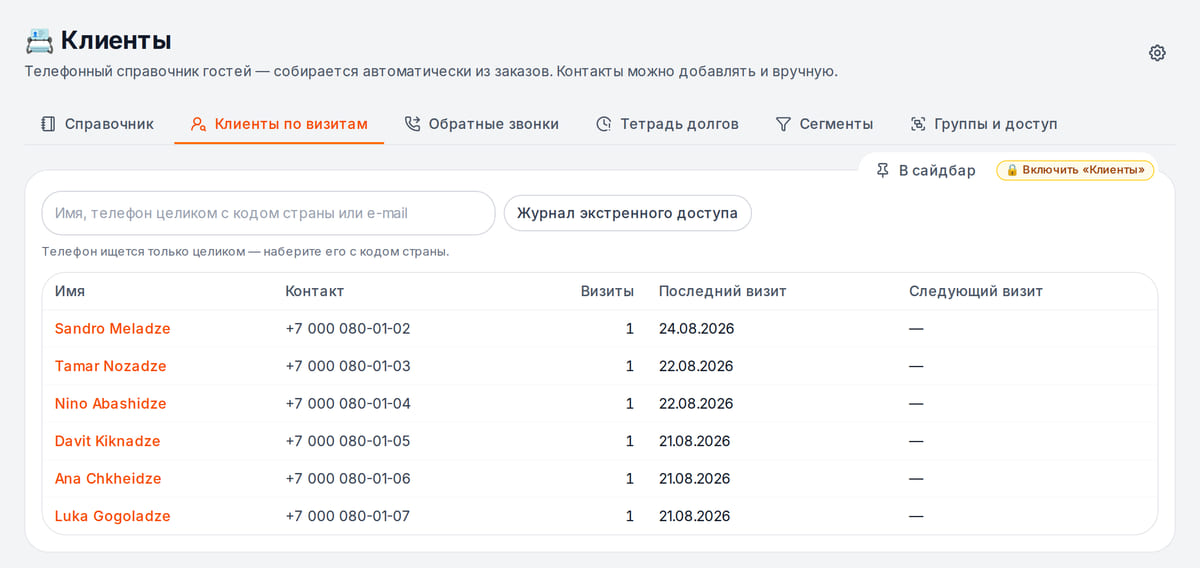The width and height of the screenshot is (1200, 568).
Task: Click Sandro Meladze's visit count
Action: click(630, 328)
